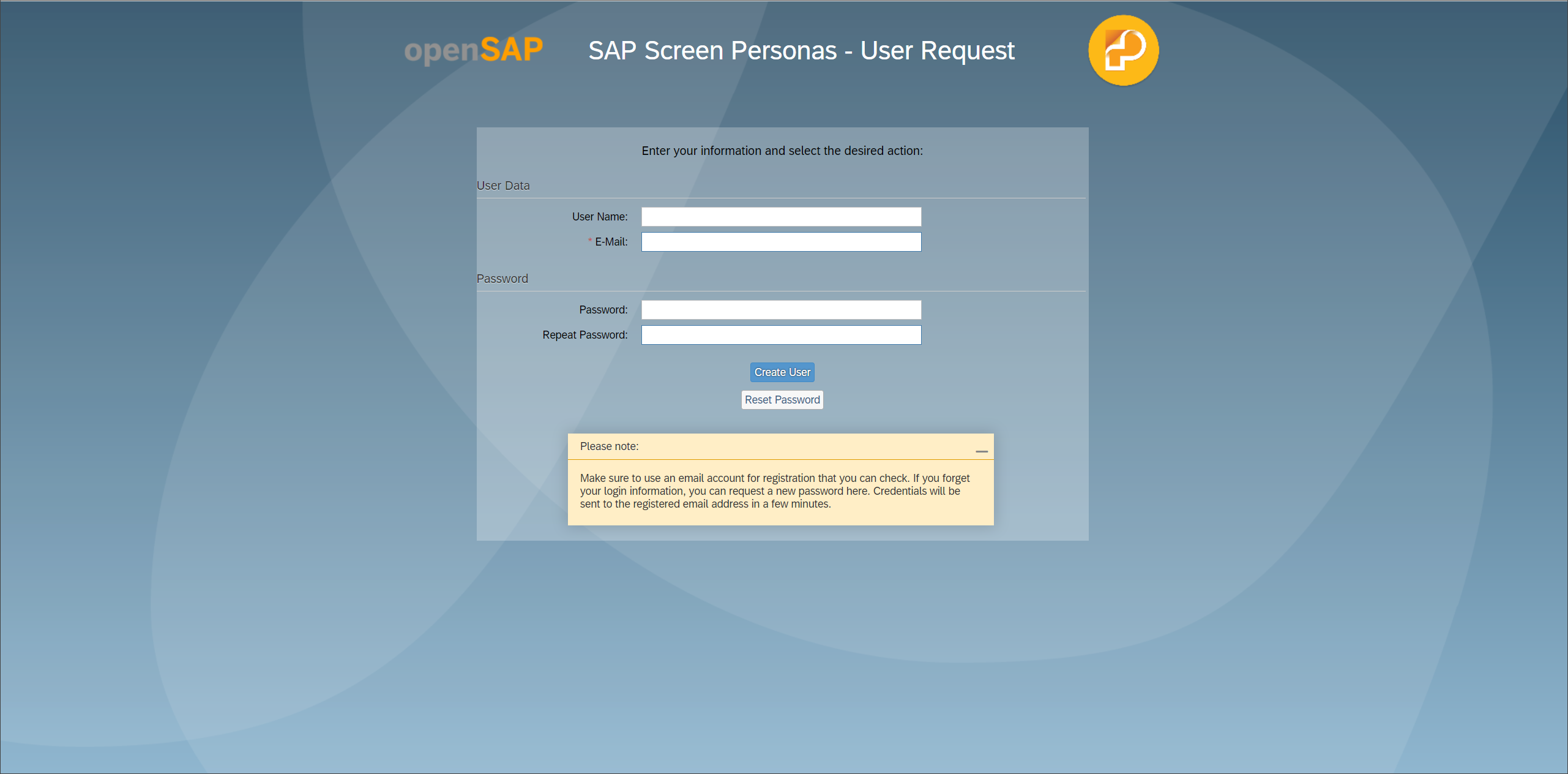
Task: Select the Password entry field
Action: [x=781, y=310]
